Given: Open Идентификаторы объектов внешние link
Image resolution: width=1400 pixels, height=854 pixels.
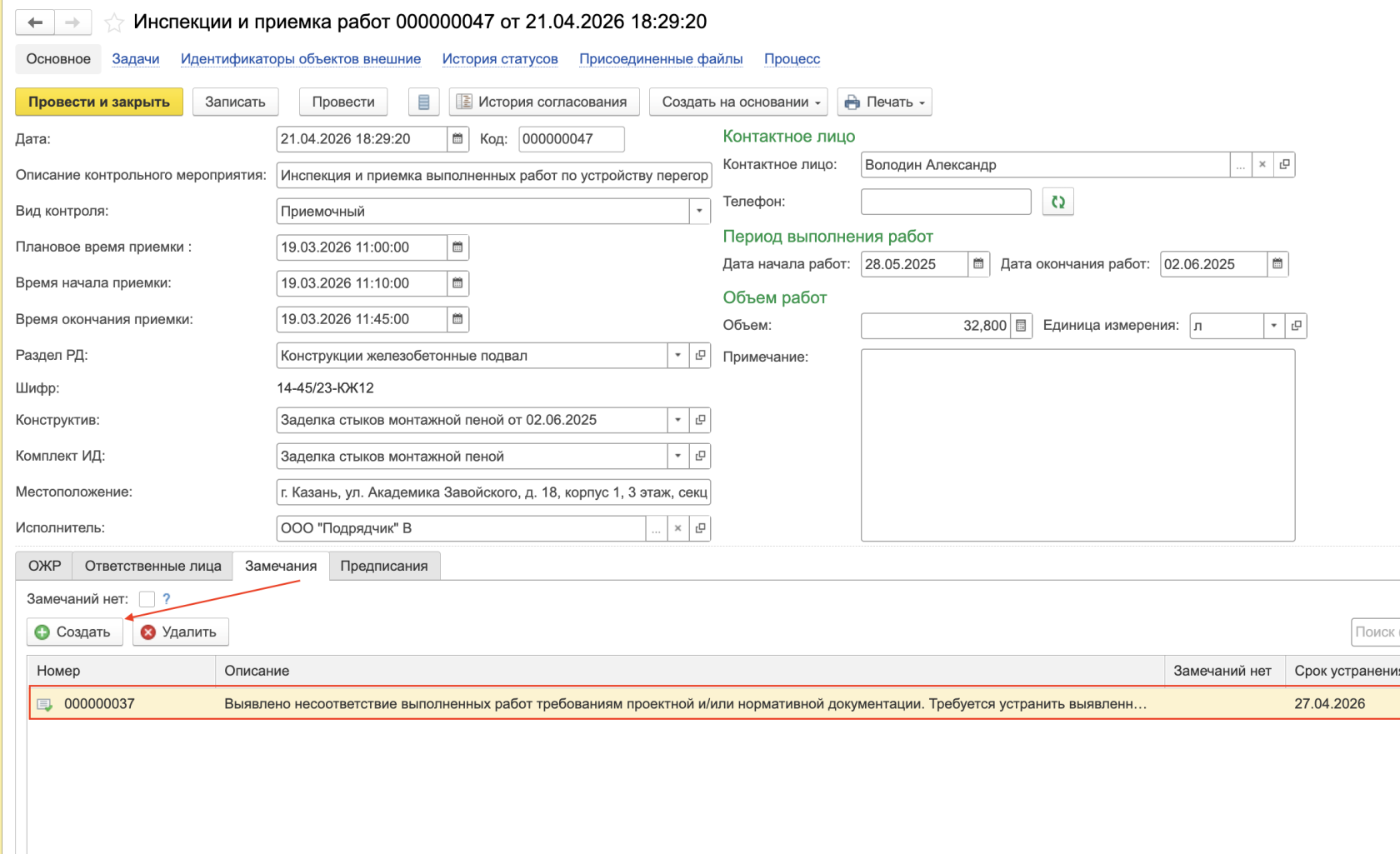Looking at the screenshot, I should (x=301, y=59).
